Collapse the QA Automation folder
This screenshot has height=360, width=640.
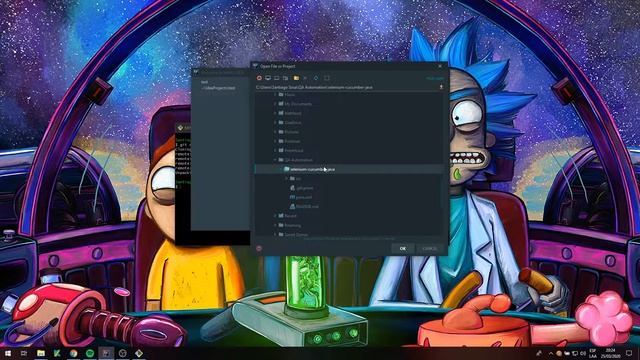275,160
